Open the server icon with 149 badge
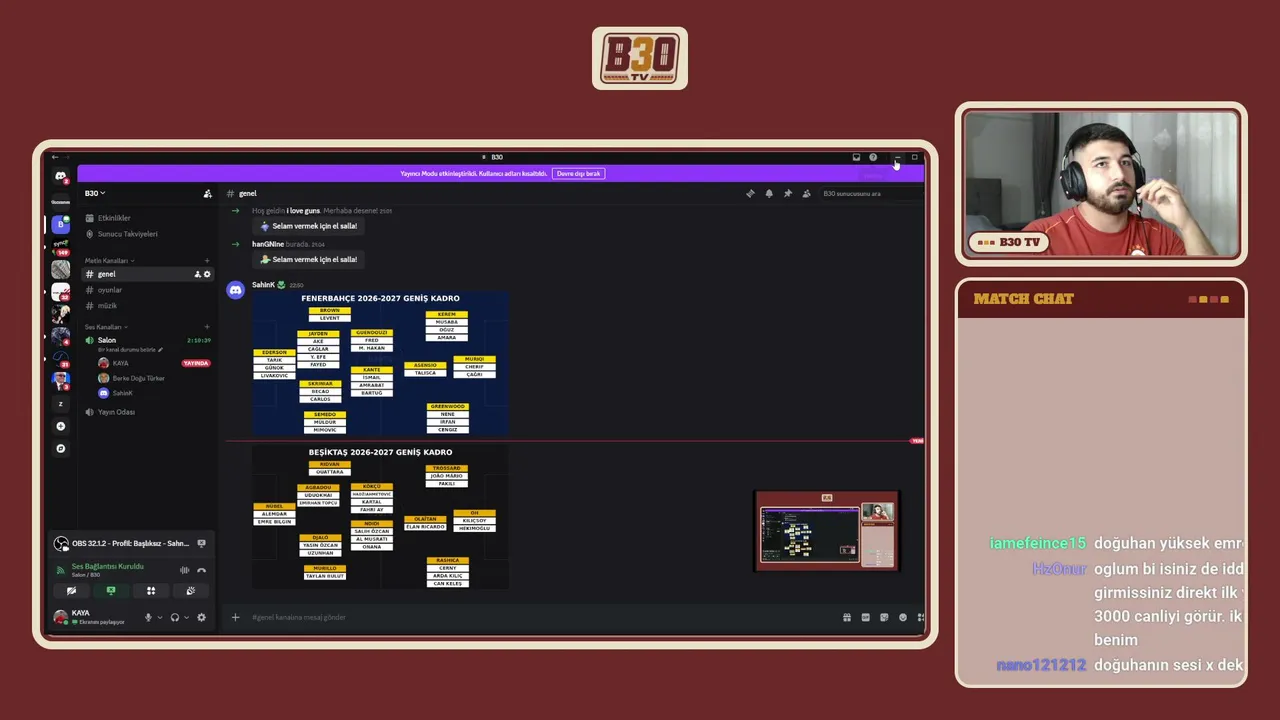The image size is (1280, 720). [x=61, y=247]
